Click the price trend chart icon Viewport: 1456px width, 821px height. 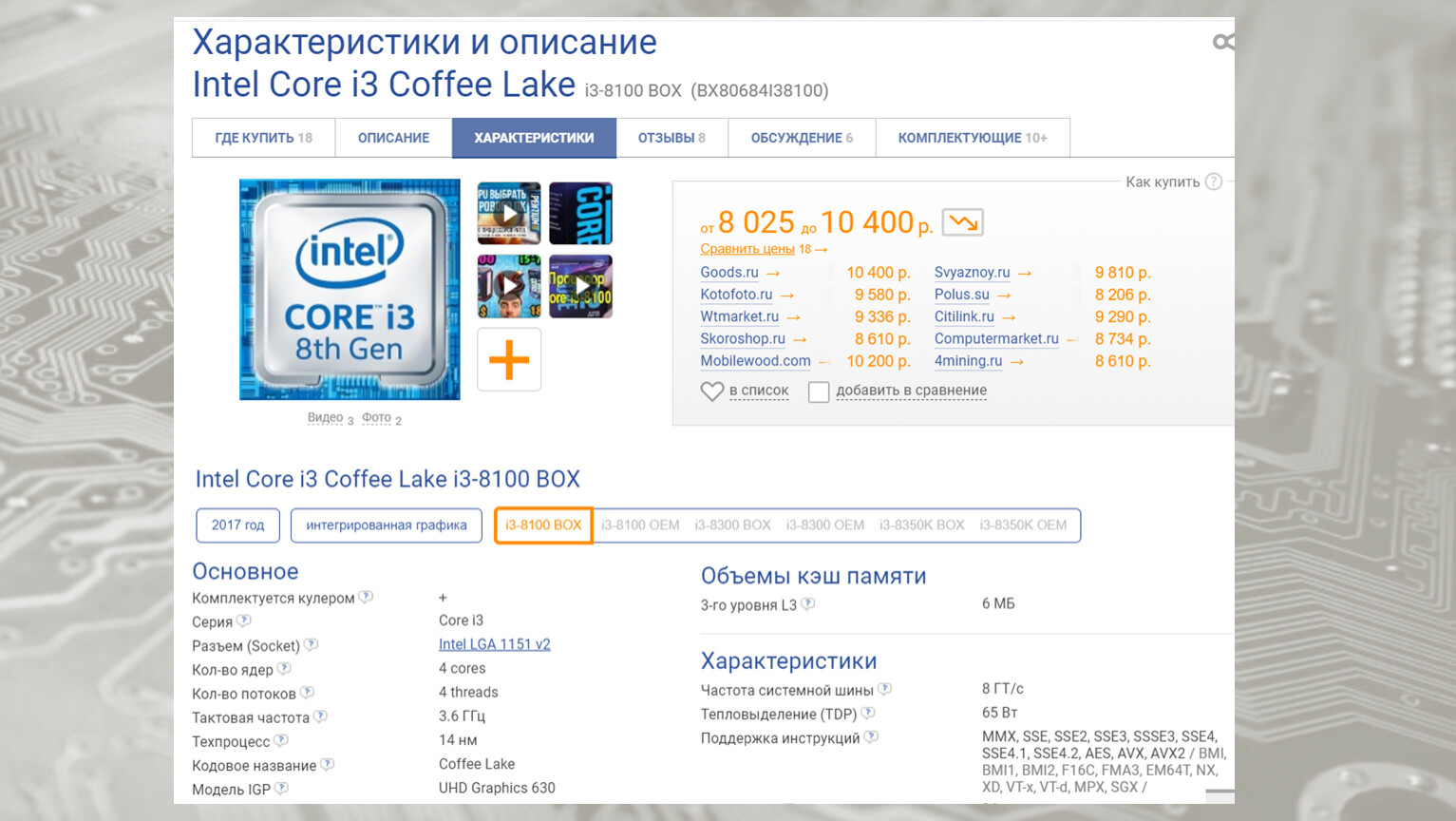pos(962,222)
